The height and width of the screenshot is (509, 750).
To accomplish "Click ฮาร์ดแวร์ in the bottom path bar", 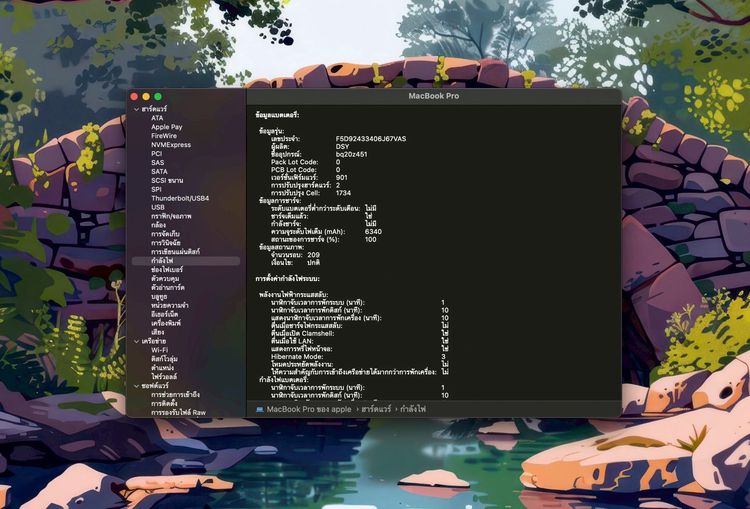I will point(376,409).
